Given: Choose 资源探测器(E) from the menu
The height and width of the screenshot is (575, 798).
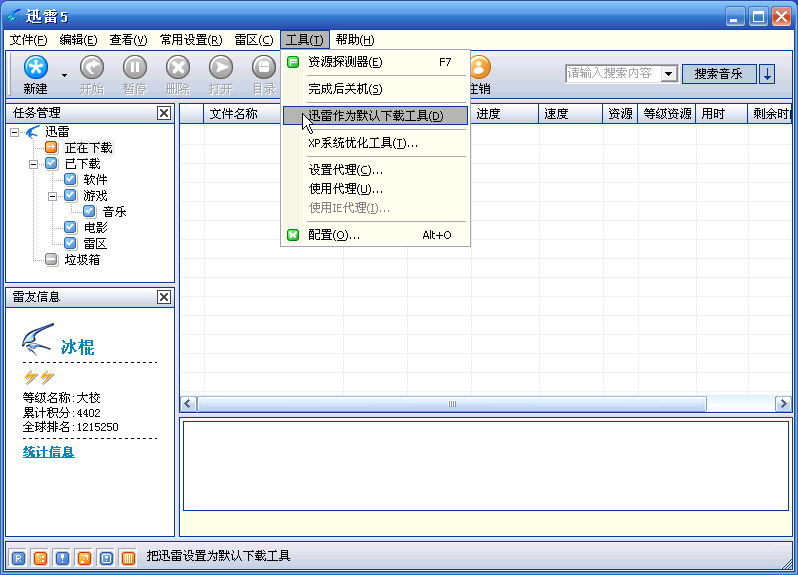Looking at the screenshot, I should pos(375,62).
